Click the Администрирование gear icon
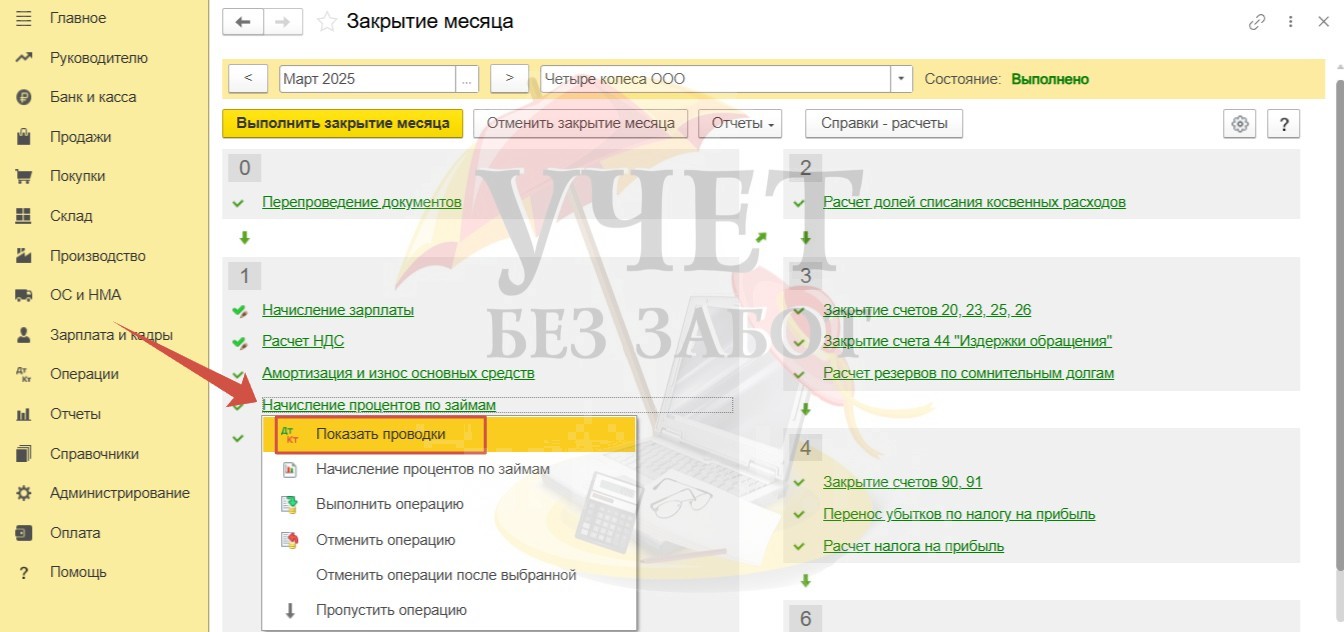The image size is (1344, 632). [x=25, y=493]
